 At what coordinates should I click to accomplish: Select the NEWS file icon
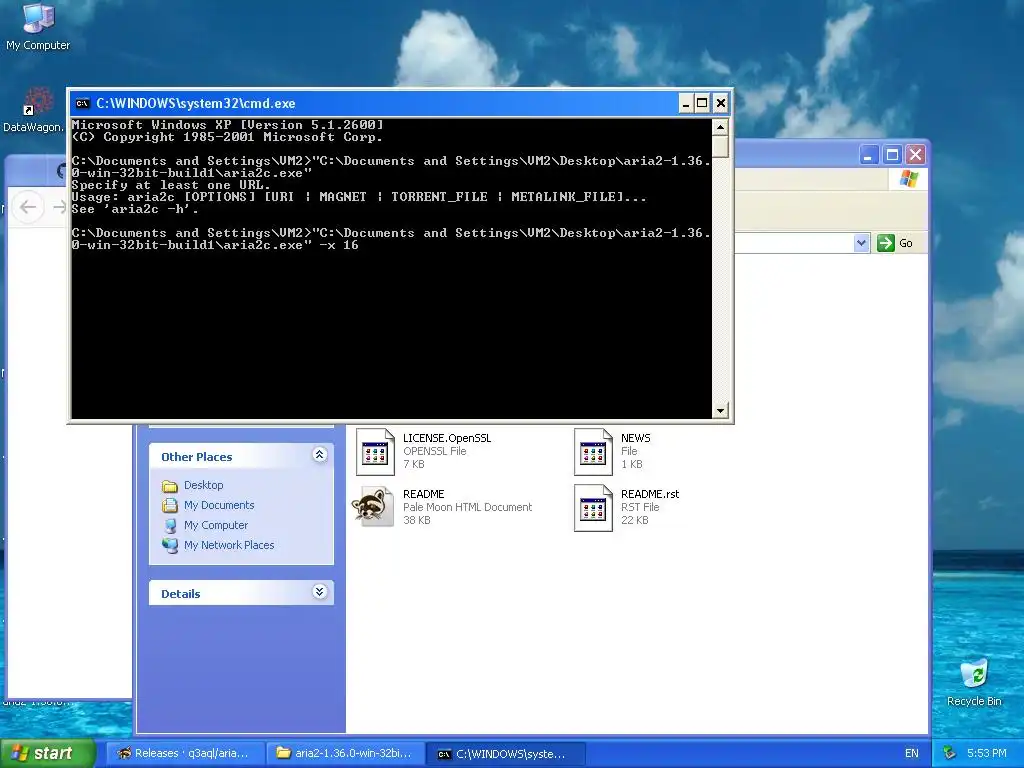coord(593,451)
